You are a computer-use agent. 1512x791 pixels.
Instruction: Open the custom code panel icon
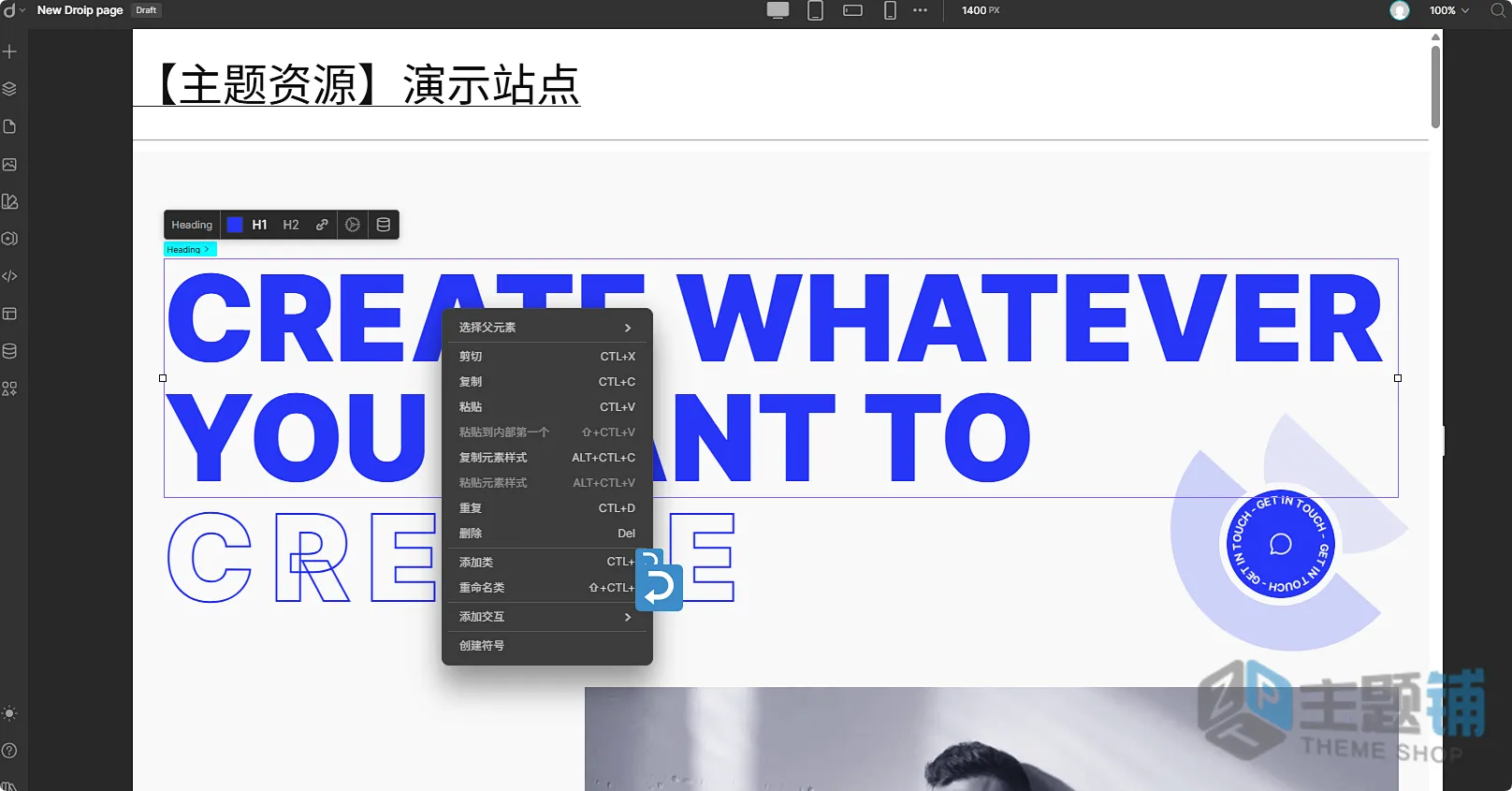tap(10, 276)
